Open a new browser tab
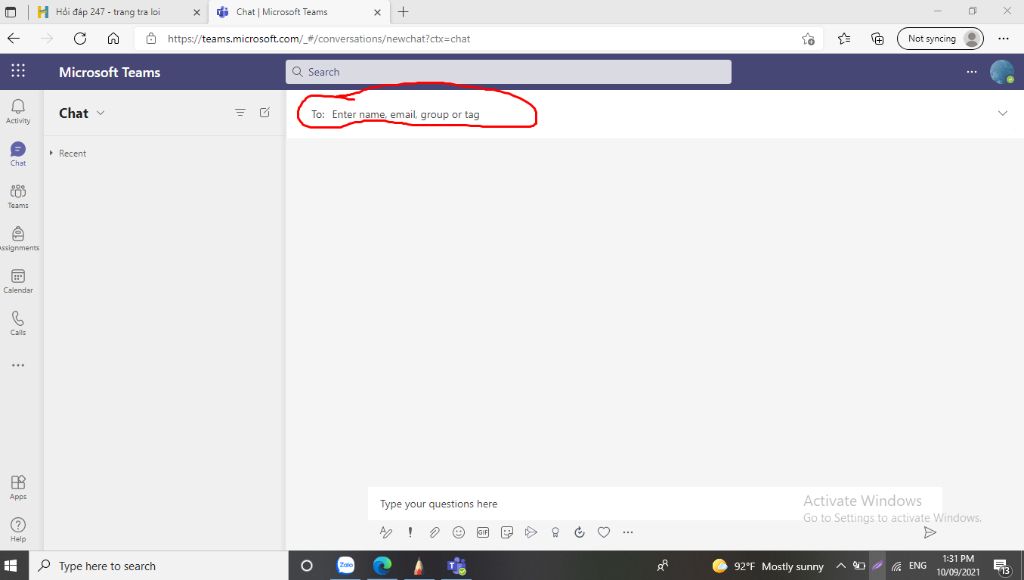1024x580 pixels. click(x=403, y=12)
